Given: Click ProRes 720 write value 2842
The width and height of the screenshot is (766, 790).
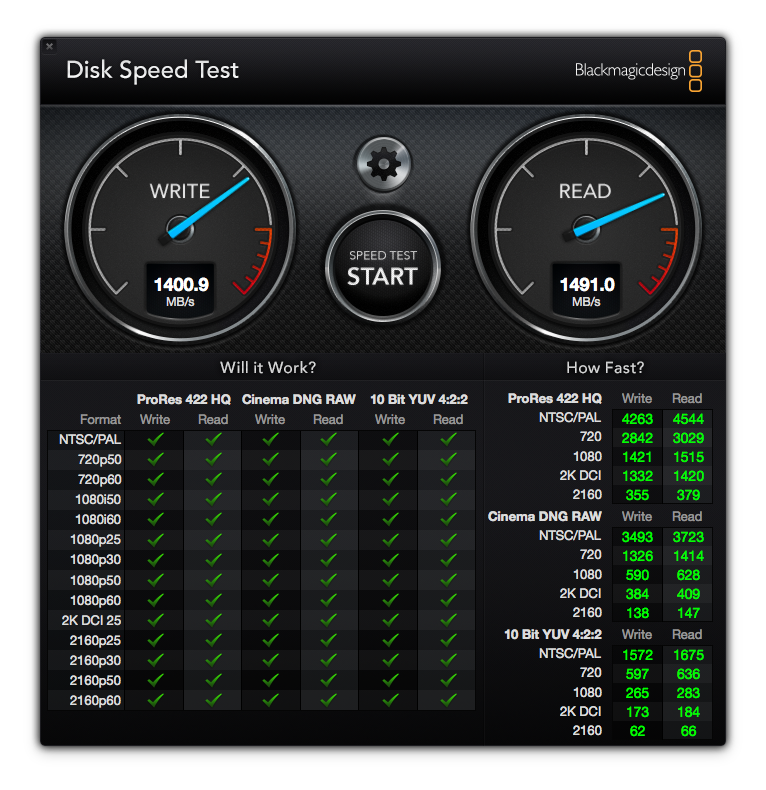Looking at the screenshot, I should click(637, 438).
